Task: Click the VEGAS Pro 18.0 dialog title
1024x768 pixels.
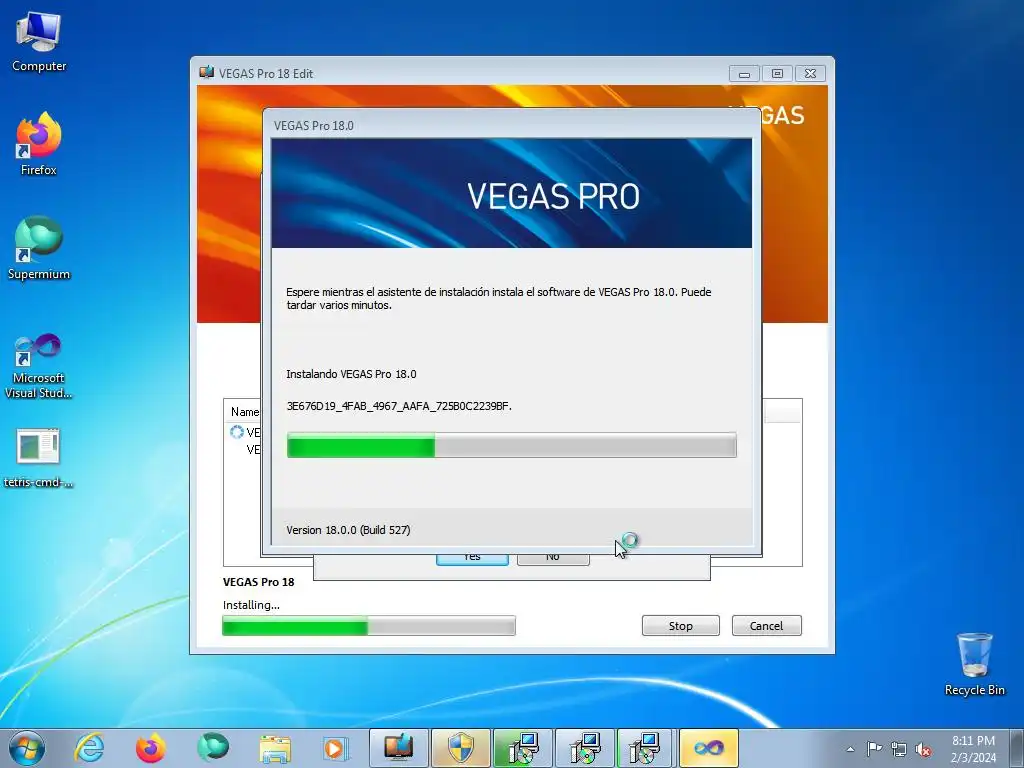Action: pos(313,125)
